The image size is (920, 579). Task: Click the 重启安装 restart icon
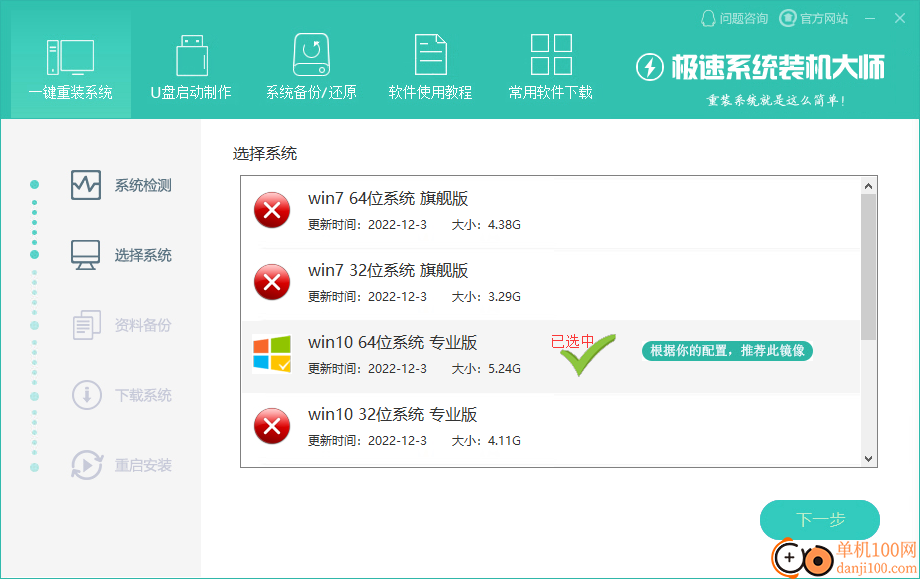[x=87, y=465]
